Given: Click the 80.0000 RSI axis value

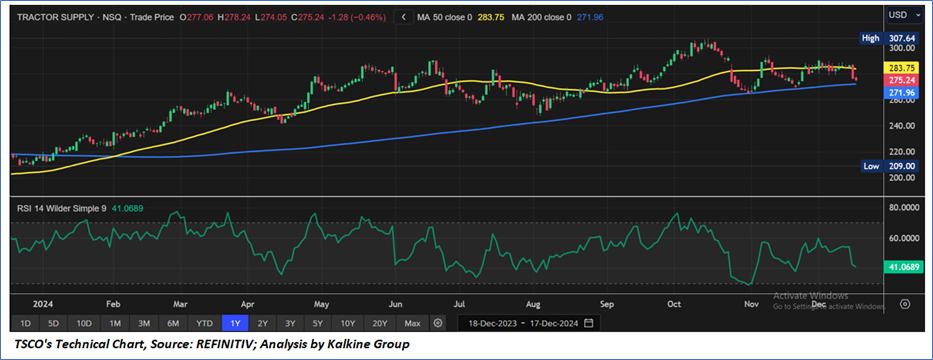Looking at the screenshot, I should [904, 209].
